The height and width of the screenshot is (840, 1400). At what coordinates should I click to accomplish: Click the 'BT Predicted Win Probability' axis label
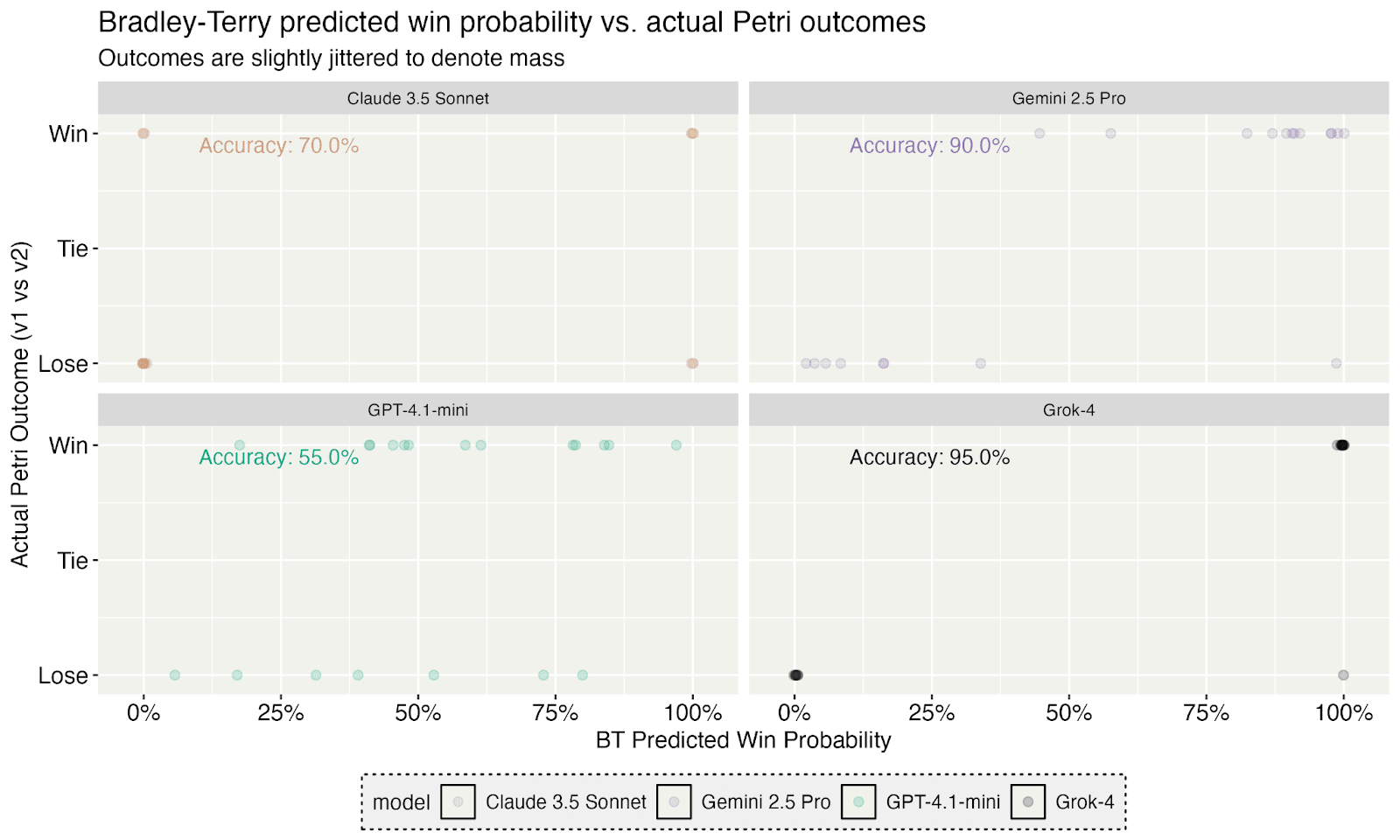743,740
